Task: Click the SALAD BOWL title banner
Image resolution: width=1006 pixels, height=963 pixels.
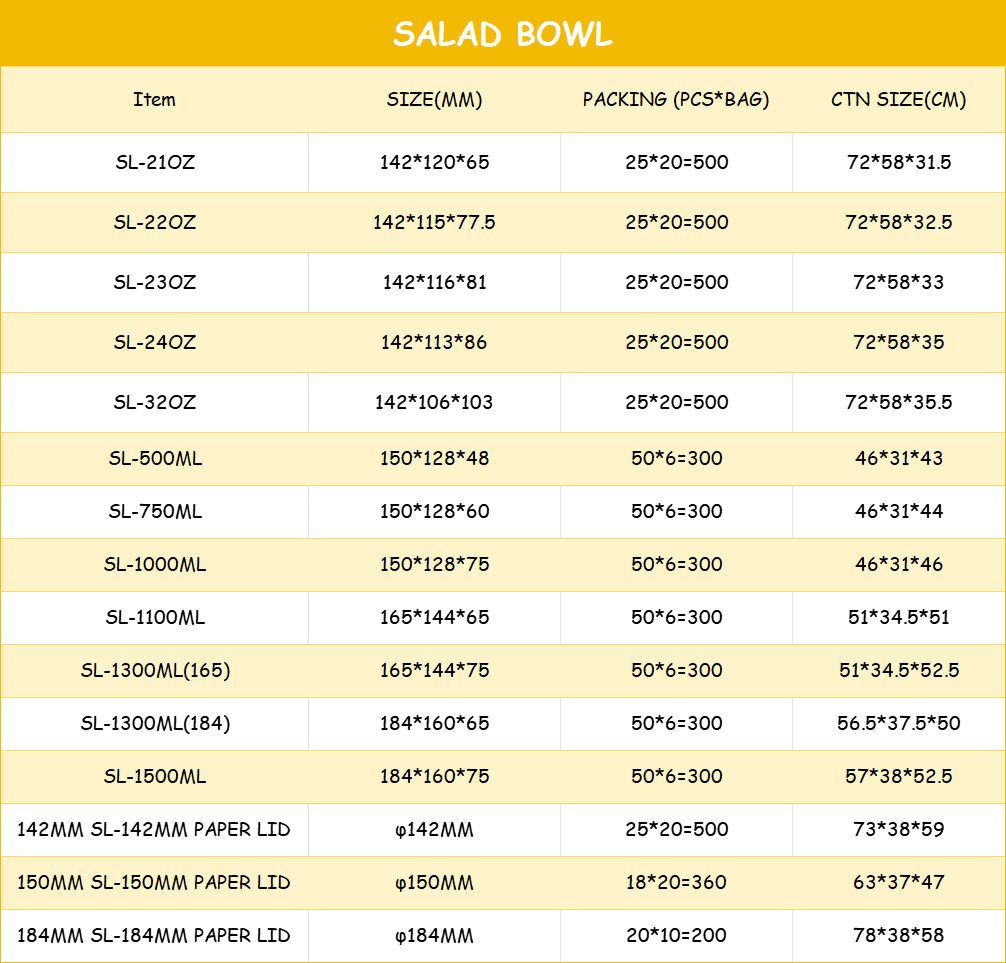Action: point(503,33)
